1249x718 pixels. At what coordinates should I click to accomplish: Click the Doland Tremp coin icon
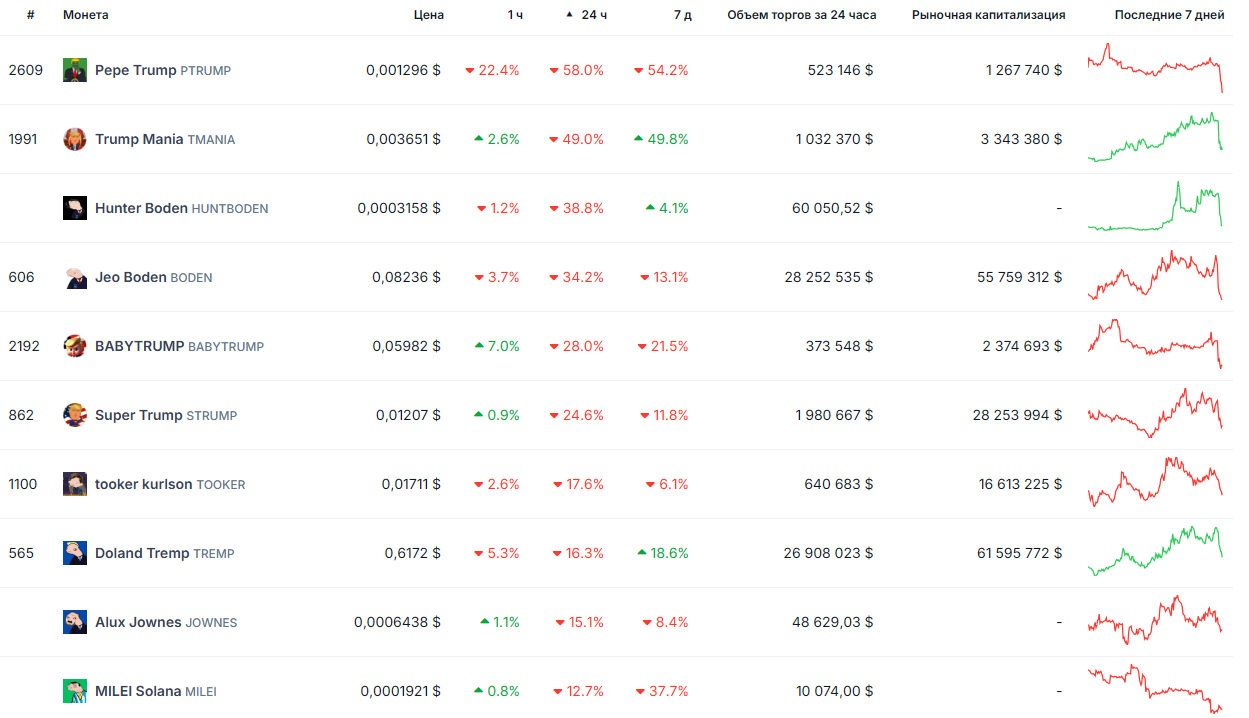click(x=75, y=553)
